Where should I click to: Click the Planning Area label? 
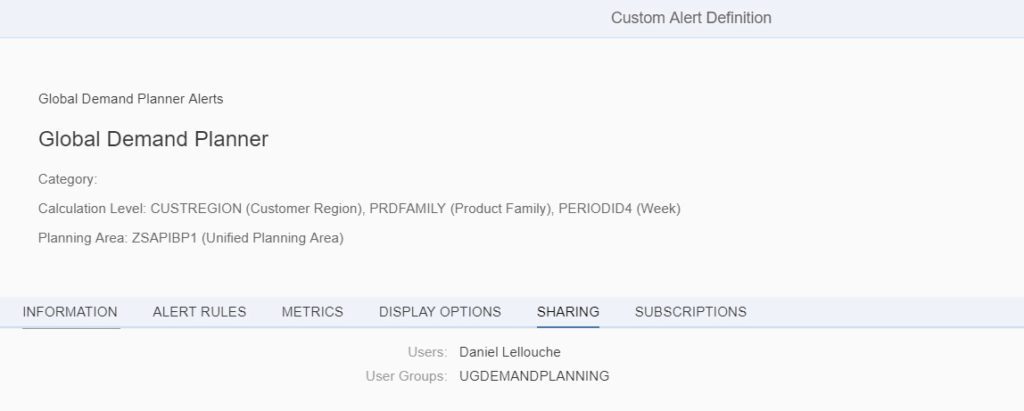83,238
